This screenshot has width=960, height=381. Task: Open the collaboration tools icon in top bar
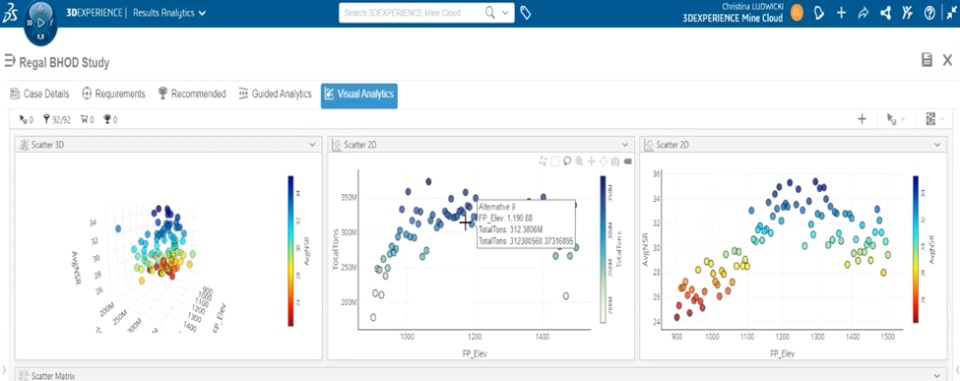point(907,13)
